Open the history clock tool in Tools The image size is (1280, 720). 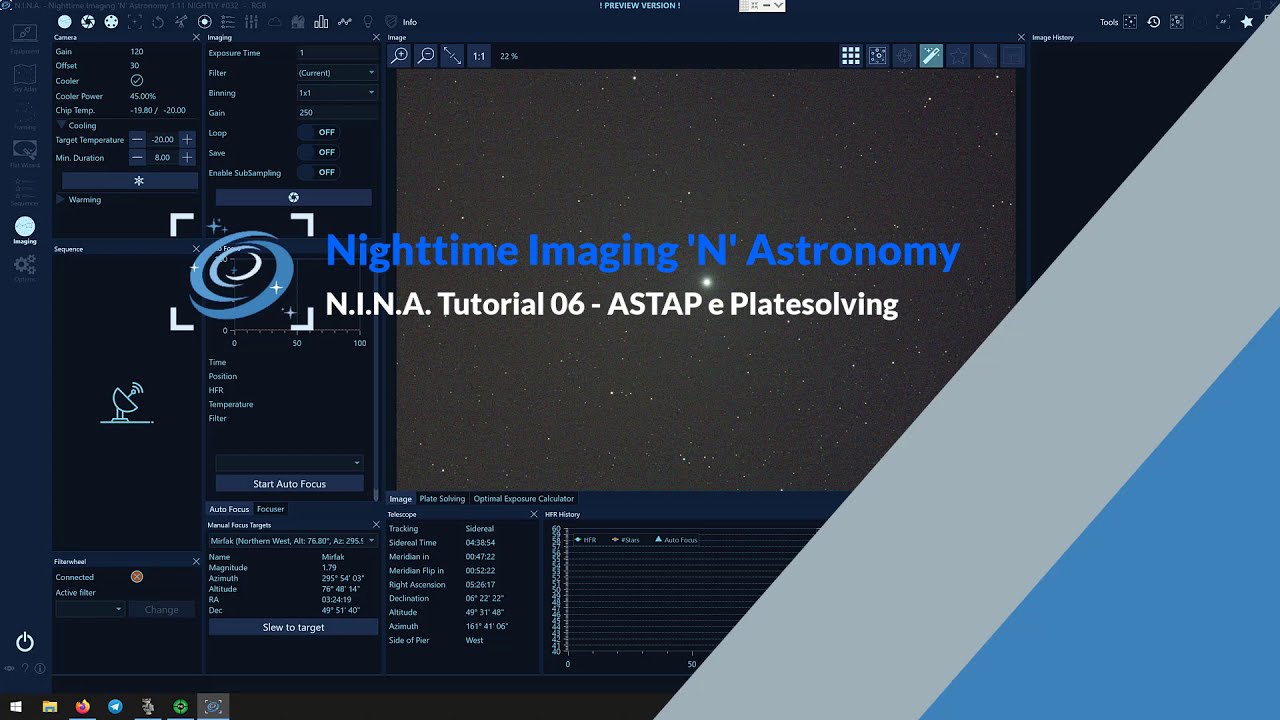pyautogui.click(x=1154, y=21)
